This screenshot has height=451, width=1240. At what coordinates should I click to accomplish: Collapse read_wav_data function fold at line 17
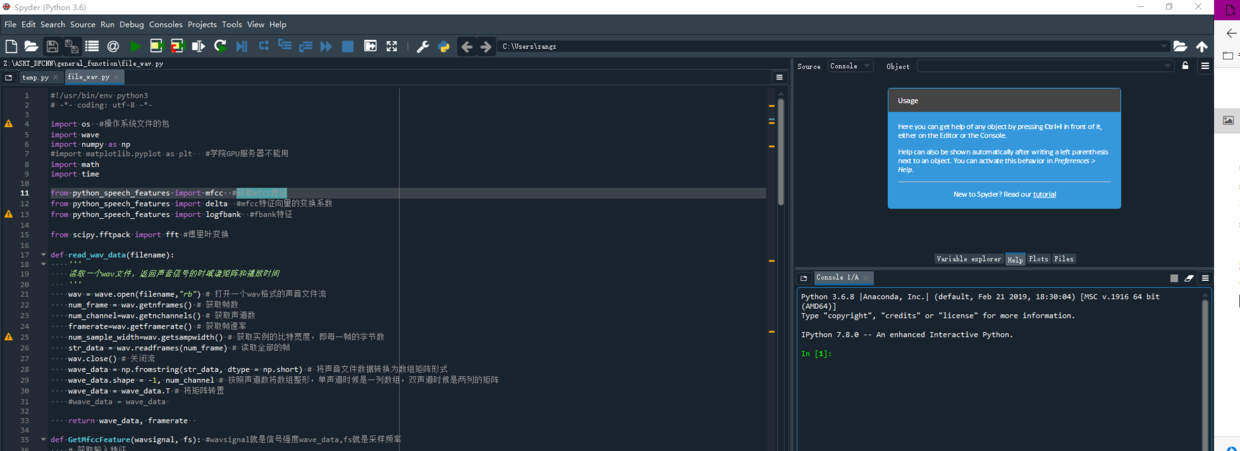coord(43,255)
